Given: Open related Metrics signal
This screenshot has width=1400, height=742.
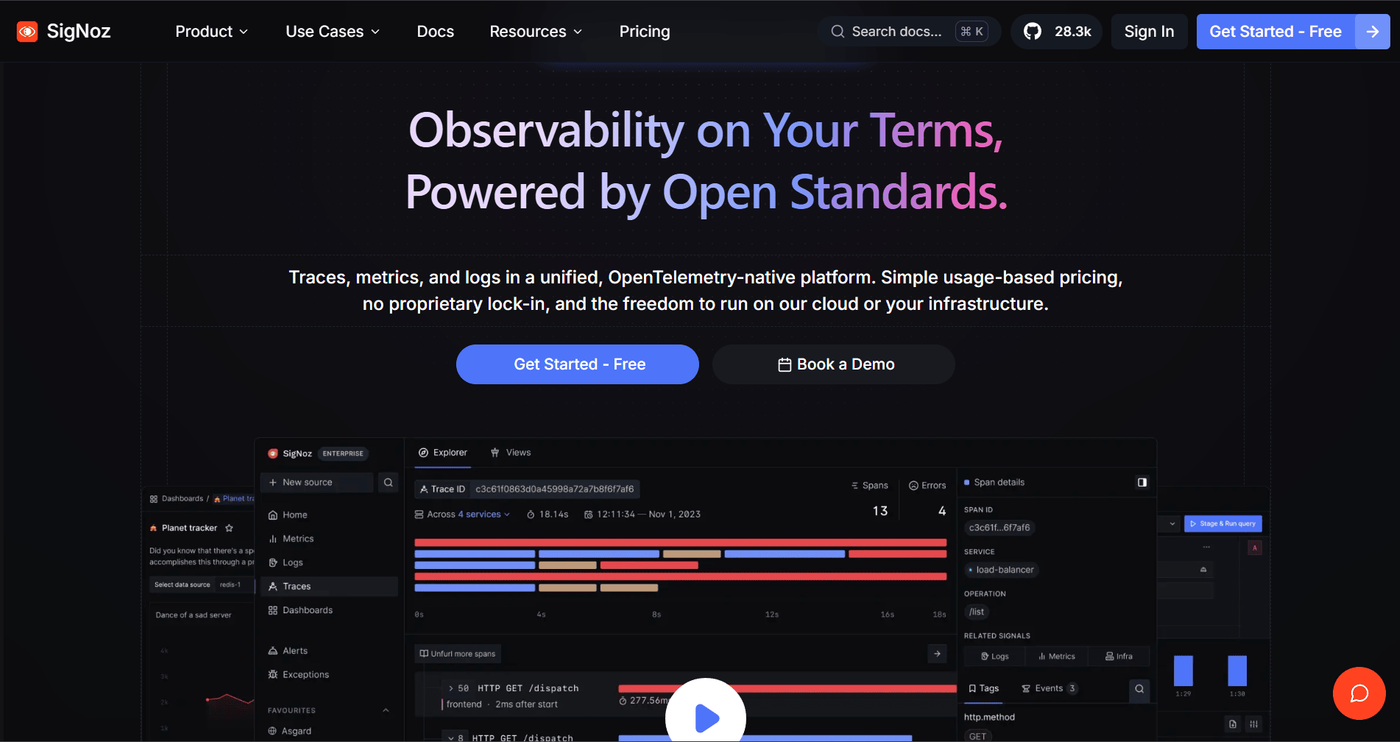Looking at the screenshot, I should (x=1056, y=656).
